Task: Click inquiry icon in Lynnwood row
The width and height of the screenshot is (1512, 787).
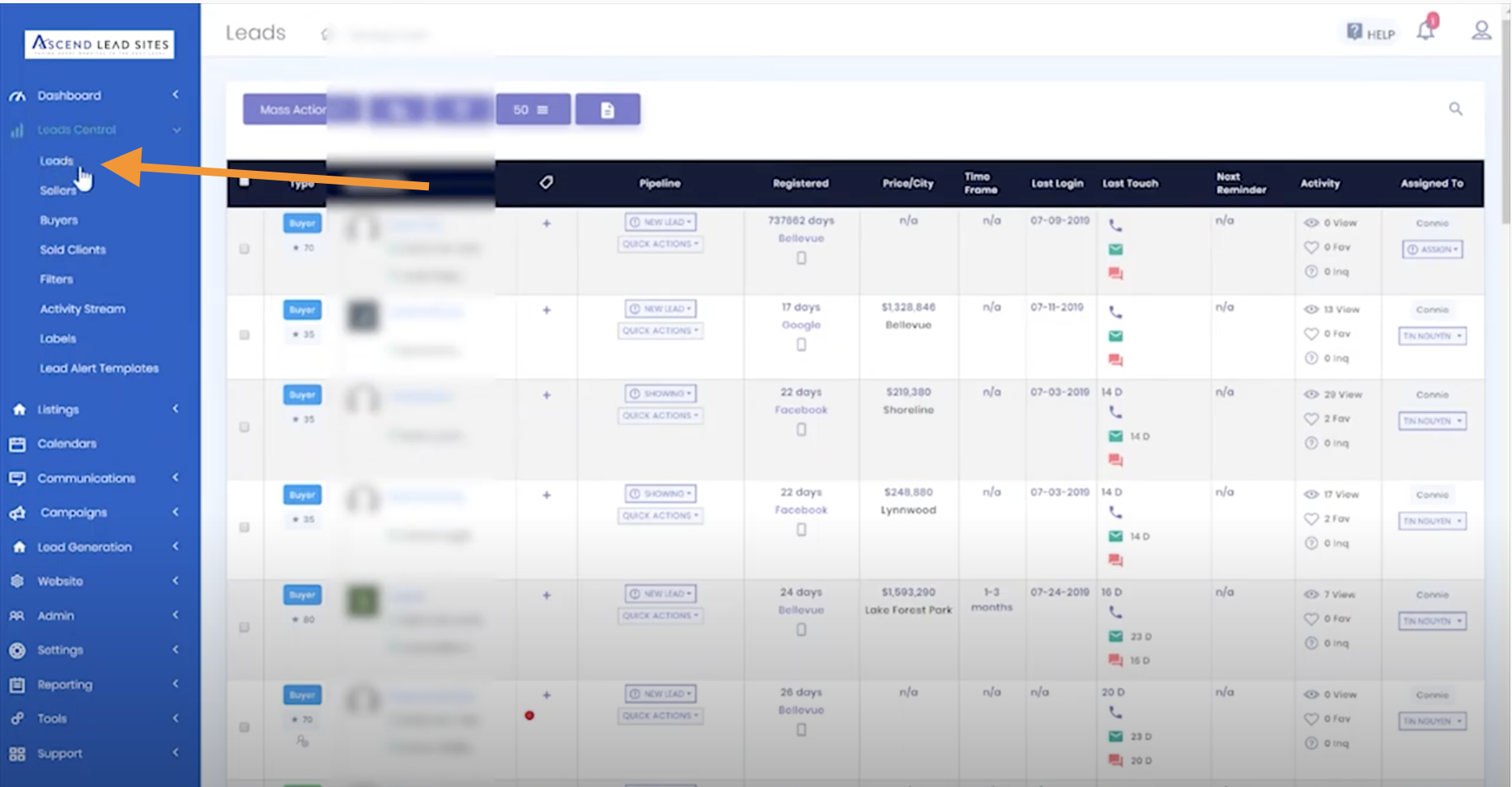Action: click(x=1311, y=543)
